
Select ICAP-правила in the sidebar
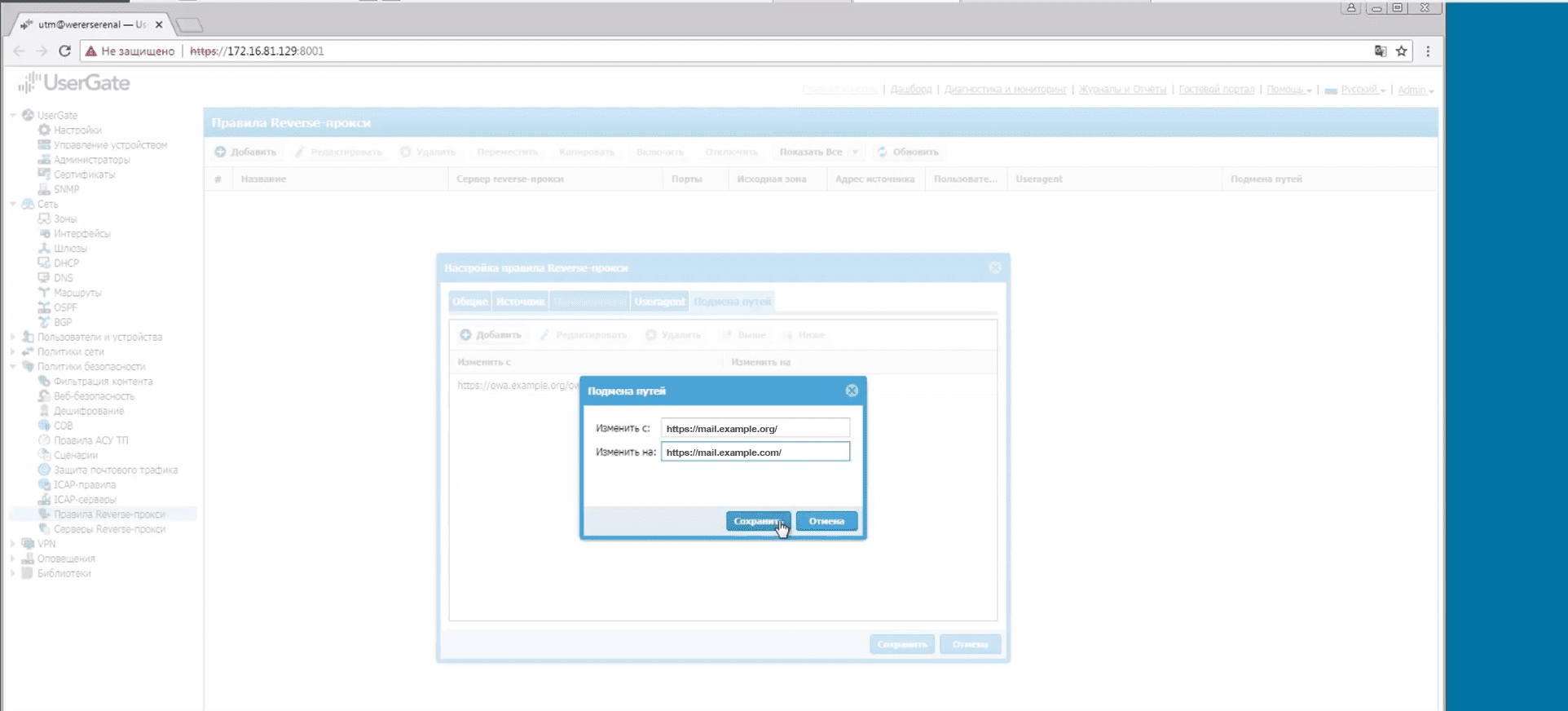pos(85,484)
